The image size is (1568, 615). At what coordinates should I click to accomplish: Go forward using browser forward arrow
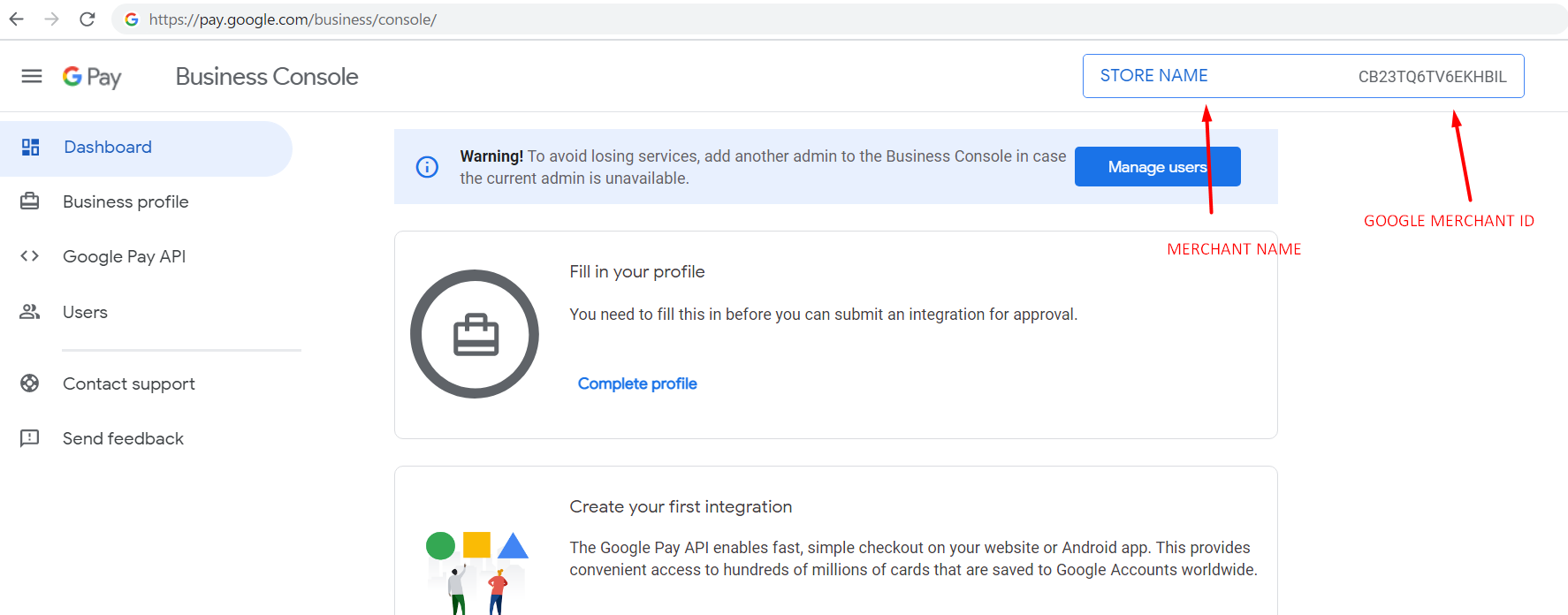pyautogui.click(x=52, y=19)
